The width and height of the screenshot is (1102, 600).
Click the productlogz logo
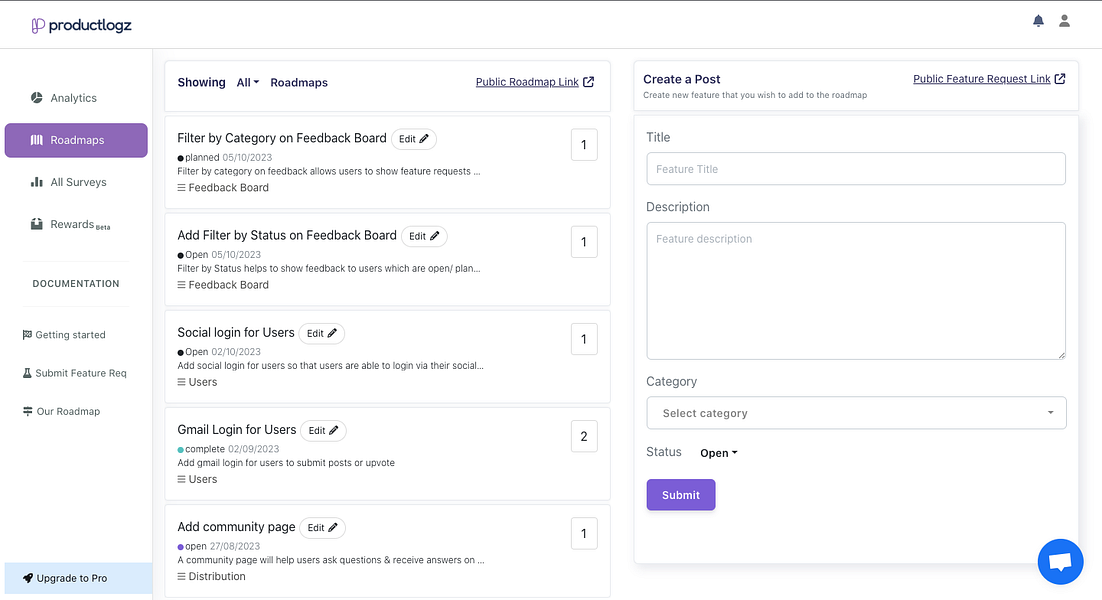click(x=82, y=25)
